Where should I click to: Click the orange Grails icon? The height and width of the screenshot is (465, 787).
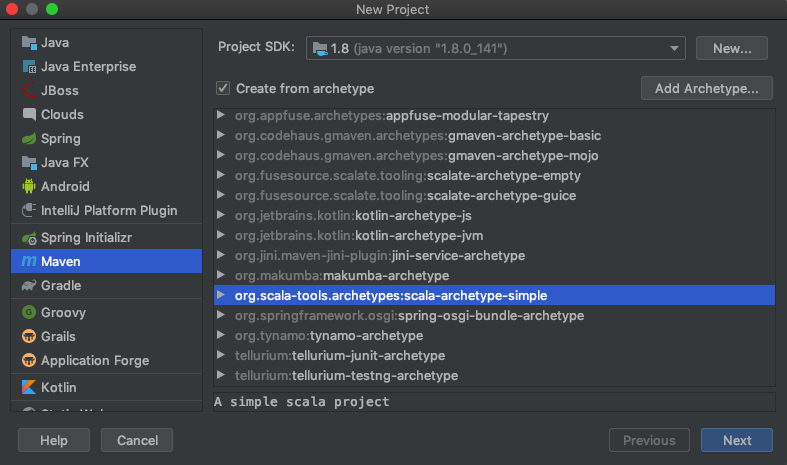(x=29, y=336)
